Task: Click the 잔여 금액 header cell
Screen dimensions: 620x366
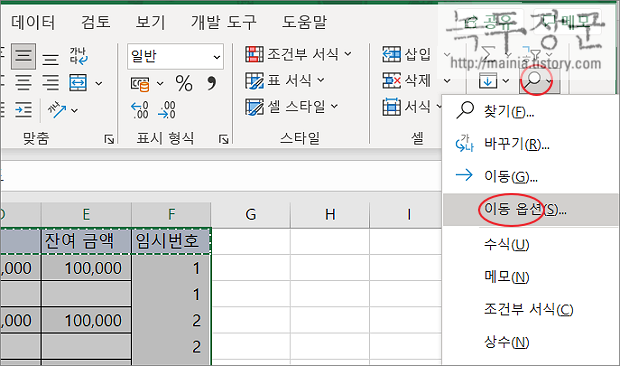Action: coord(86,241)
